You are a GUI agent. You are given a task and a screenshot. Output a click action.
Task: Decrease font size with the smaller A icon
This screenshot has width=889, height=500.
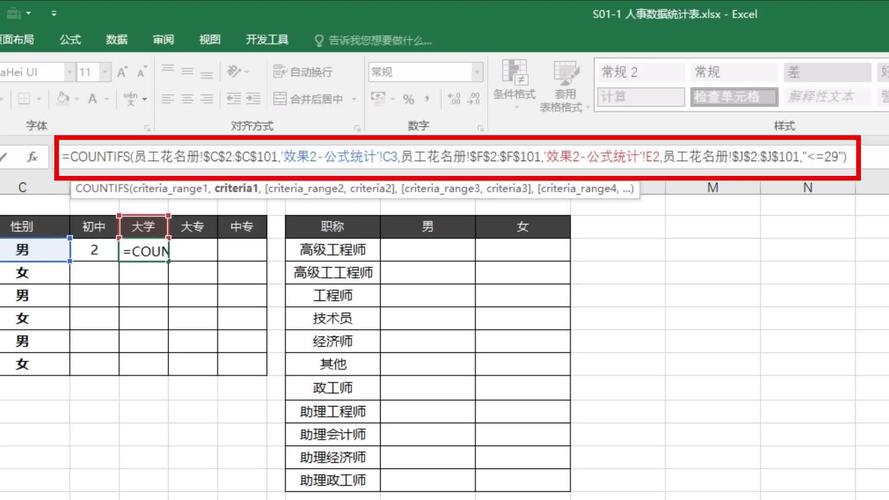pos(142,72)
